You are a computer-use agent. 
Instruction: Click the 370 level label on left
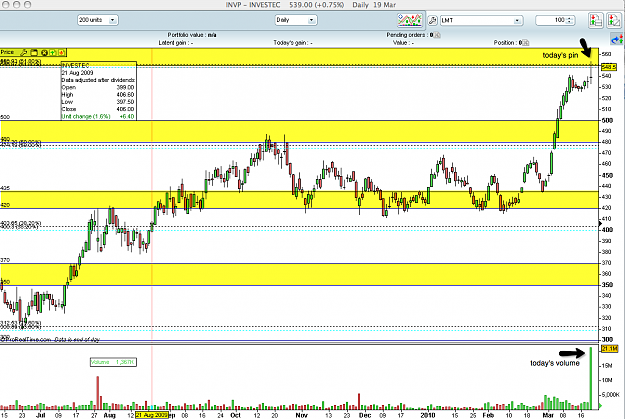[x=5, y=260]
